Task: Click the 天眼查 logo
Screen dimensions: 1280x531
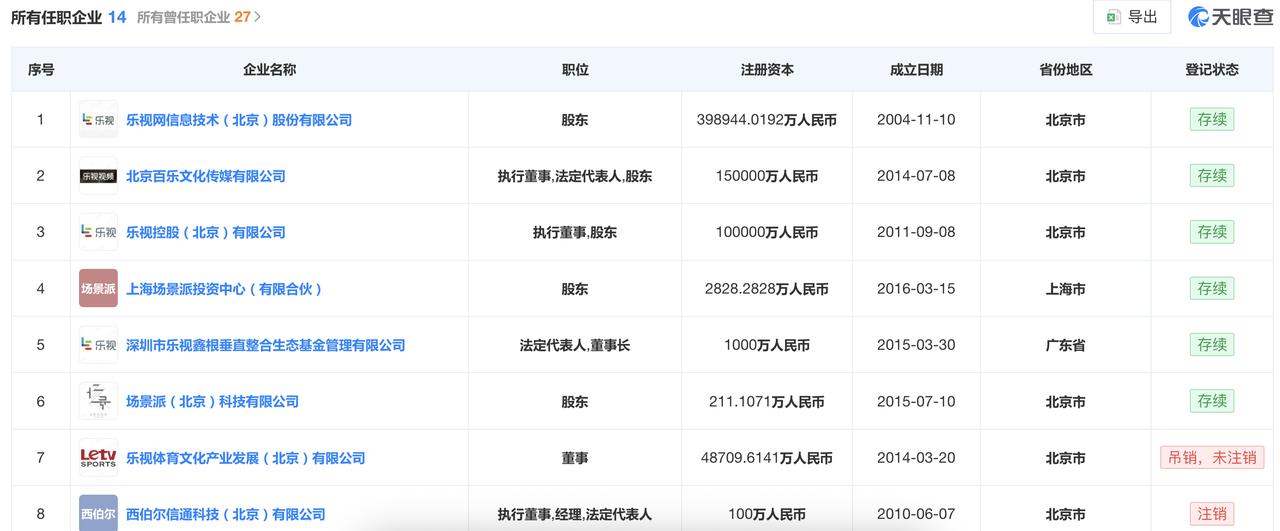Action: tap(1230, 17)
